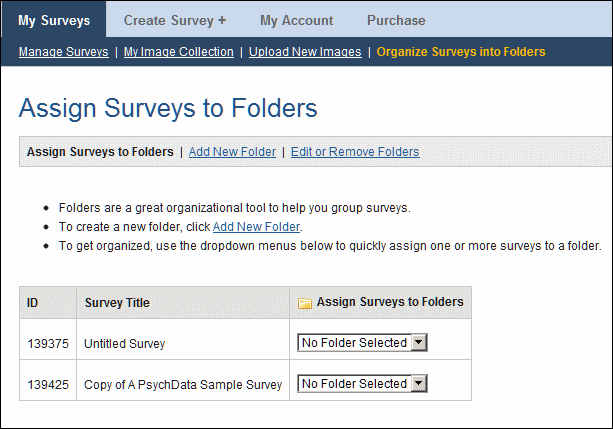
Task: Open folder dropdown for PsychData Sample Survey
Action: click(x=362, y=384)
